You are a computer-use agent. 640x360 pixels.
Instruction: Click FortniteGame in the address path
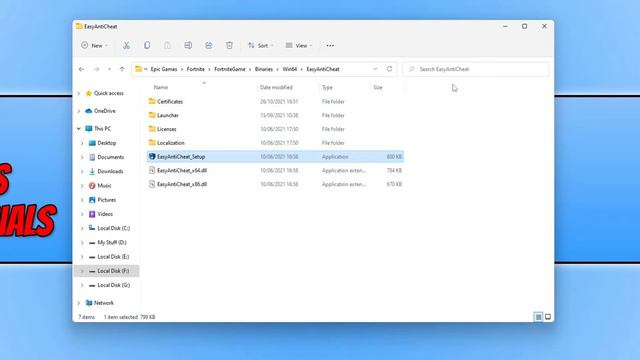coord(230,69)
